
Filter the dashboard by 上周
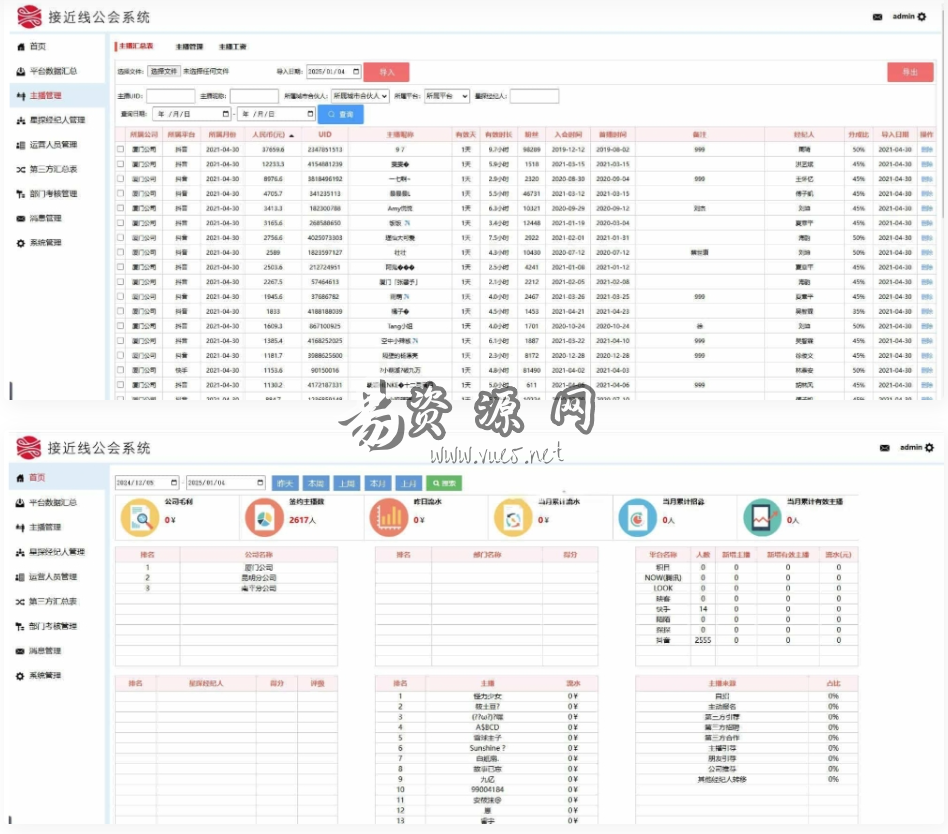point(347,483)
